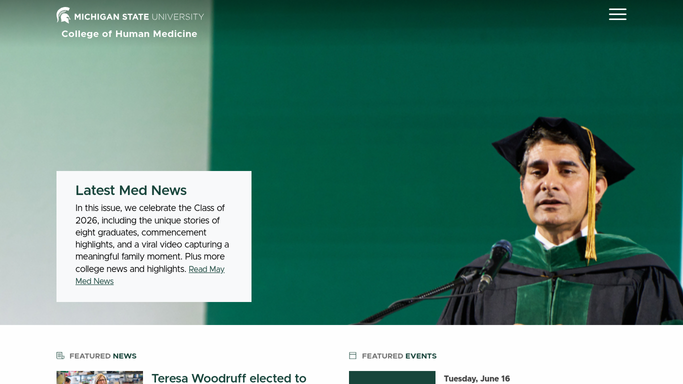
Task: Select the Latest Med News heading
Action: 131,190
